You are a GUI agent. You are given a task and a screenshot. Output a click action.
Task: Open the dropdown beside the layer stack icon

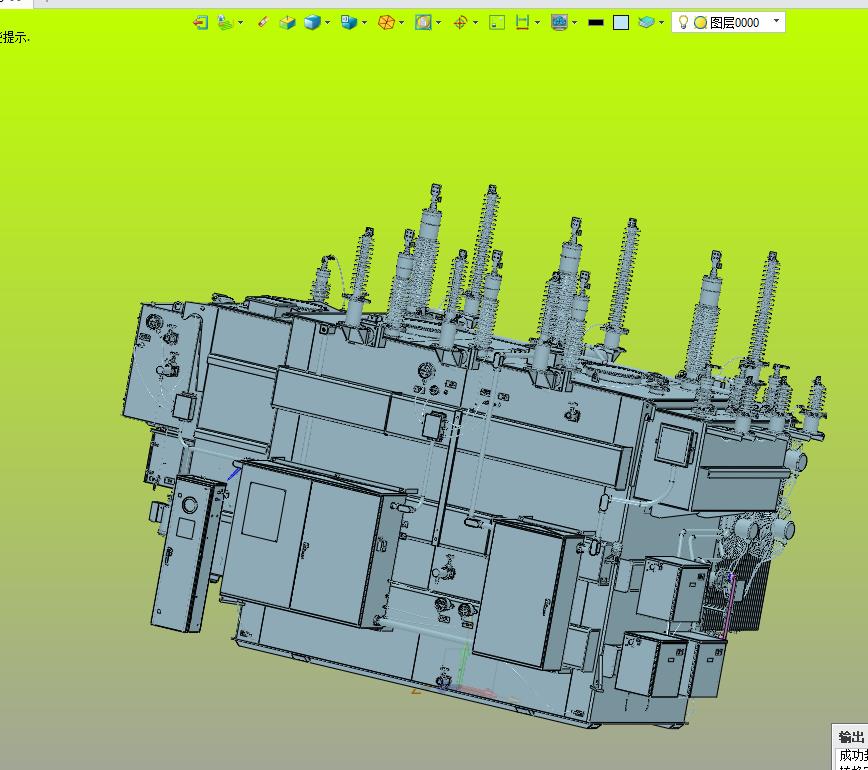click(662, 23)
